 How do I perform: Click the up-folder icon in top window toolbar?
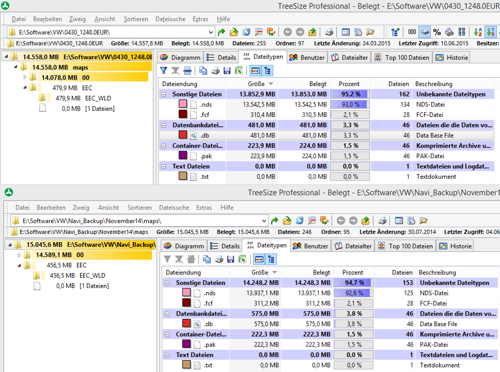(x=312, y=32)
